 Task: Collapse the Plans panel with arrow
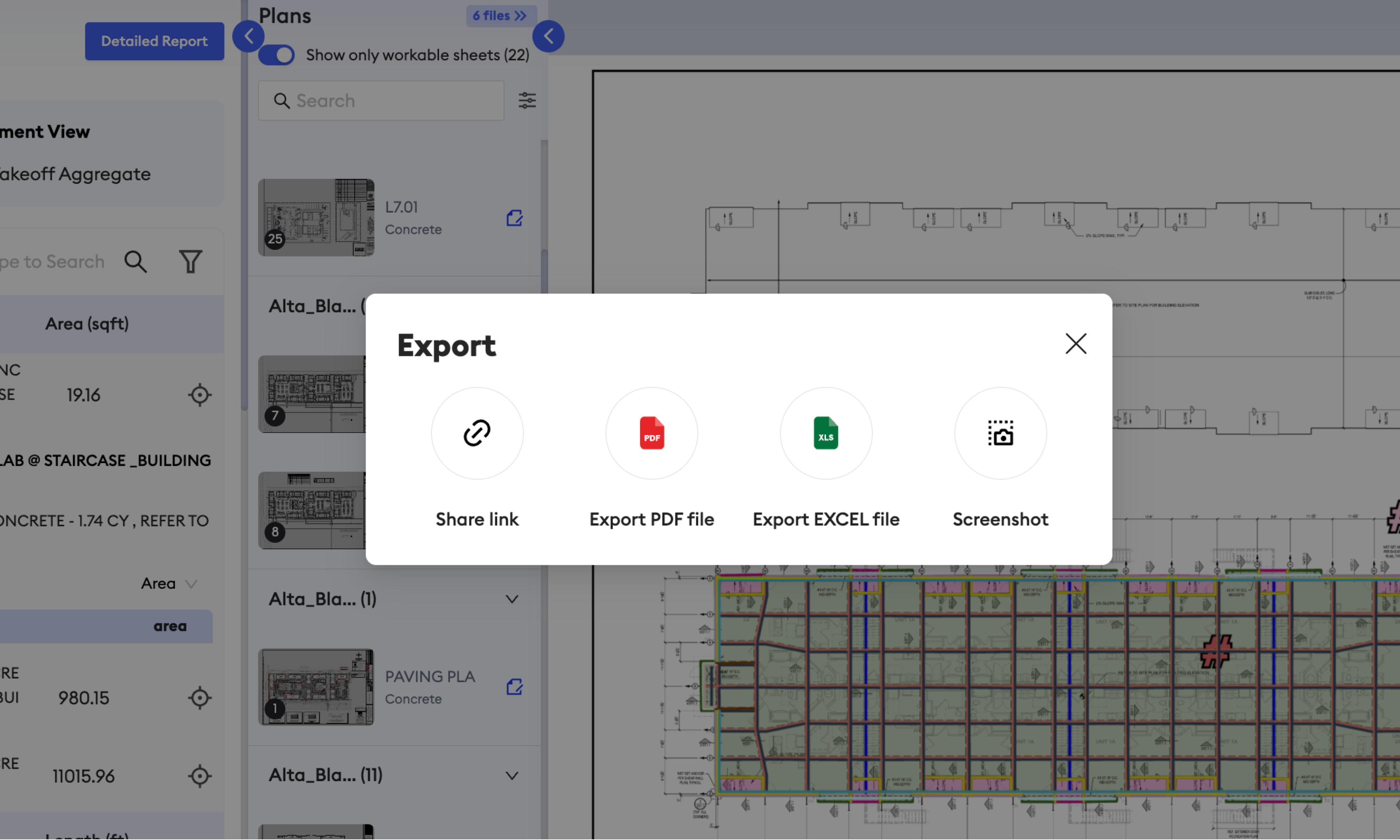pyautogui.click(x=548, y=36)
